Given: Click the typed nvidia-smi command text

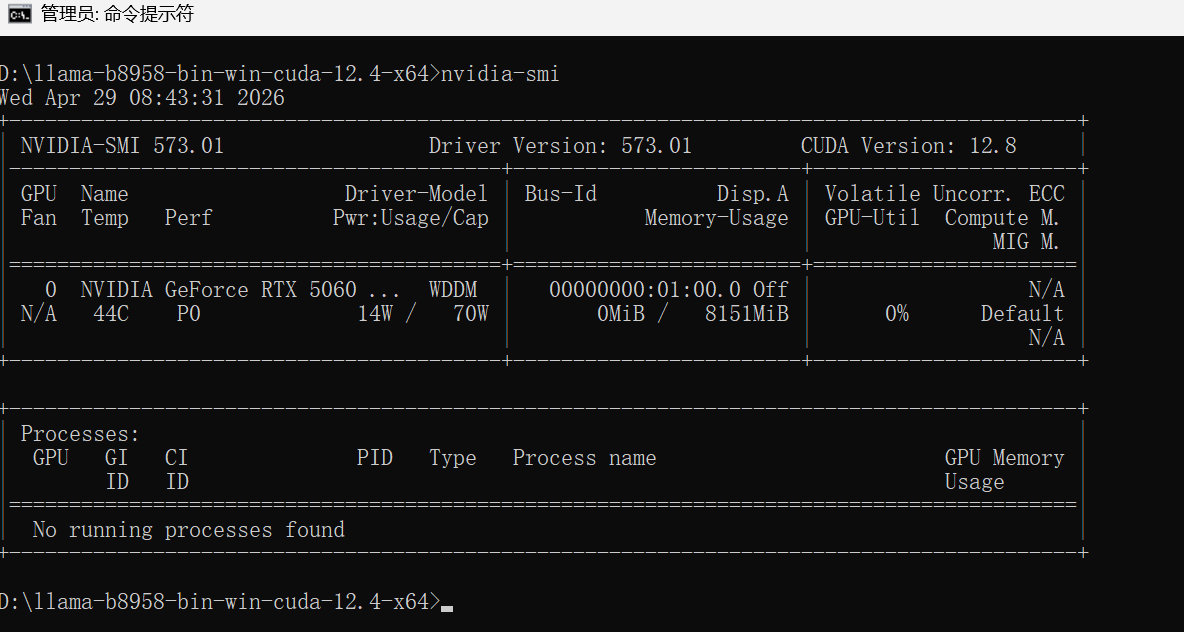Looking at the screenshot, I should [x=500, y=74].
